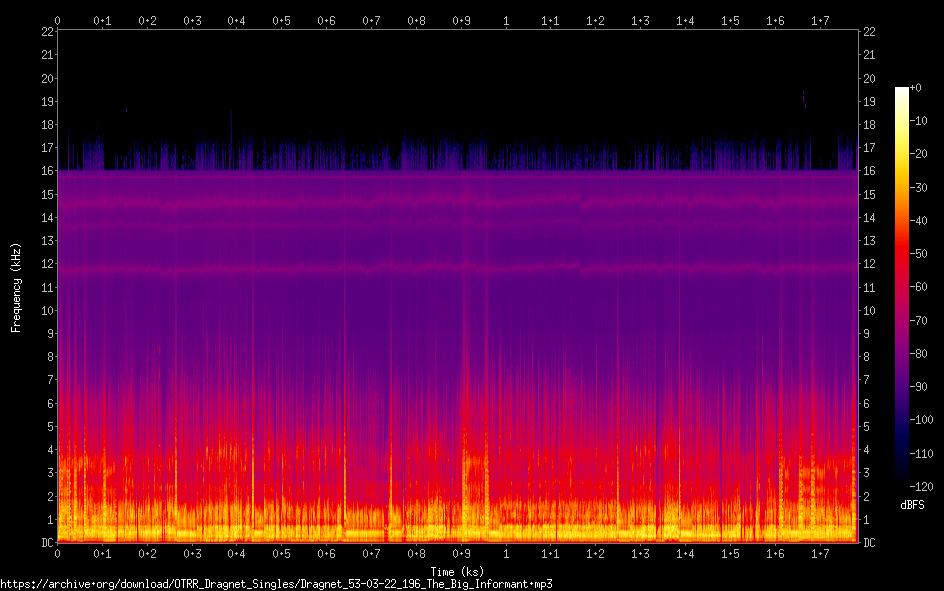The width and height of the screenshot is (944, 591).
Task: Select the 1.7 tick on bottom time axis
Action: [820, 554]
